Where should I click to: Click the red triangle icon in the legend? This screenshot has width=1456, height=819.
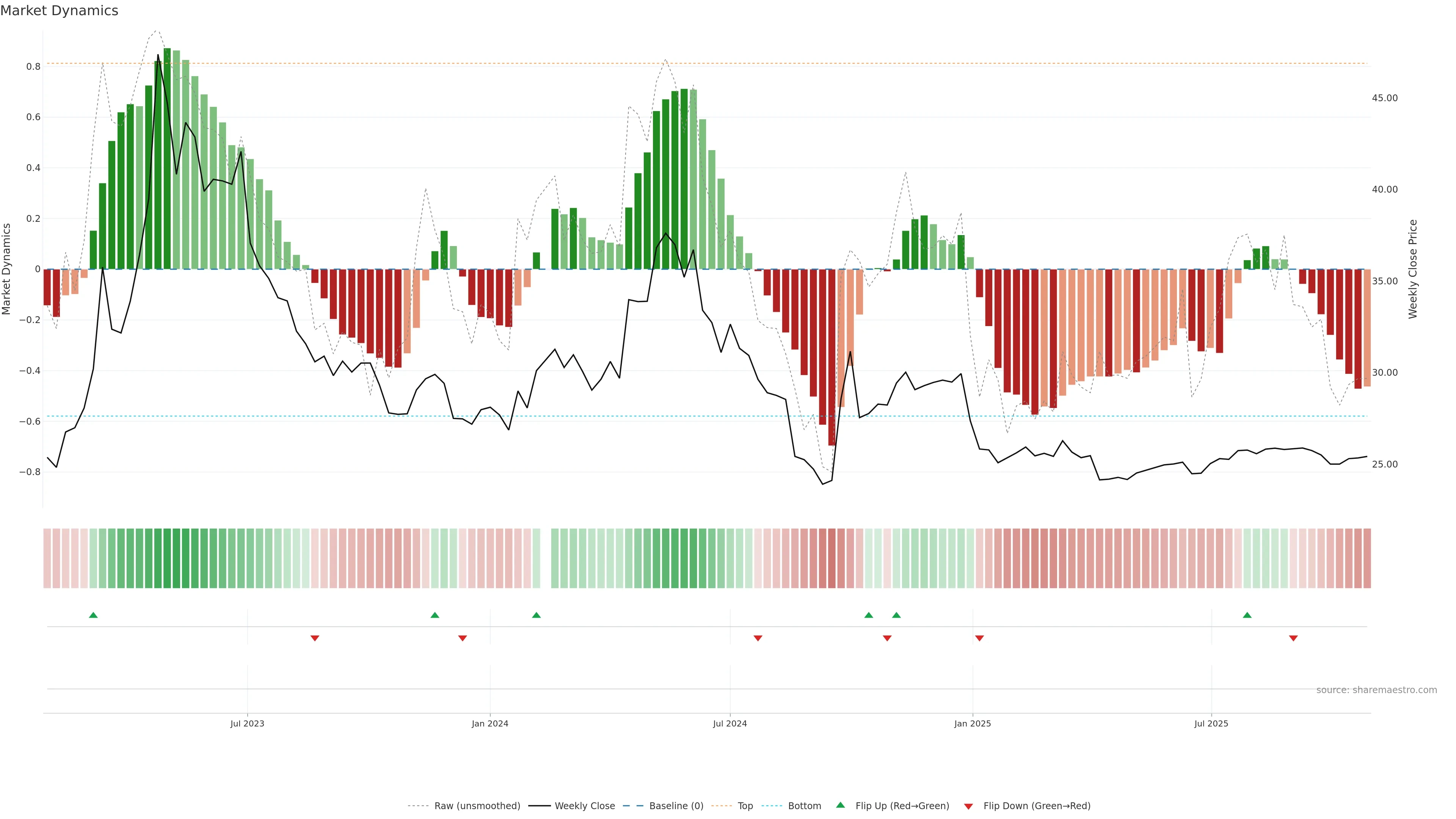(x=968, y=806)
